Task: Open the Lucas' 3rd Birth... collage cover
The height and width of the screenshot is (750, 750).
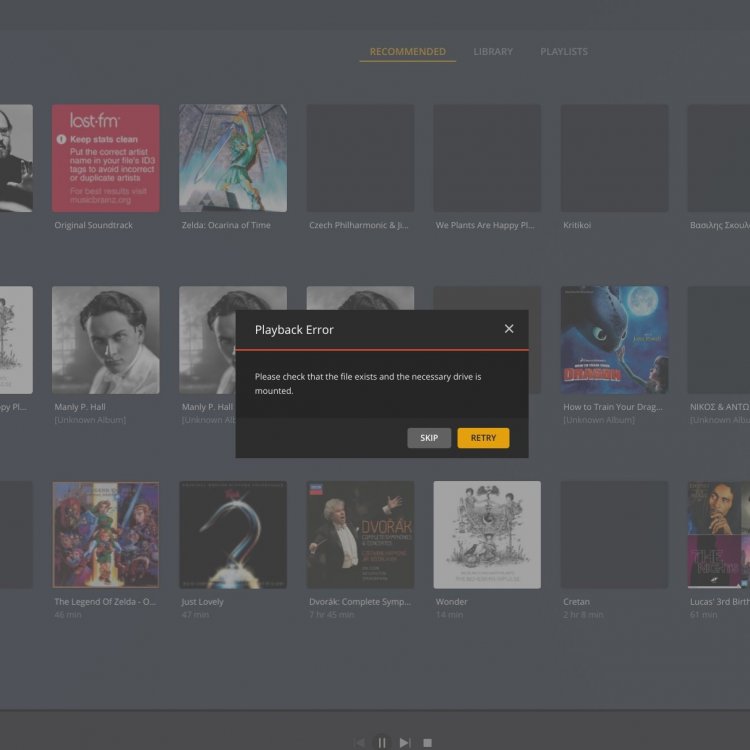Action: 719,535
